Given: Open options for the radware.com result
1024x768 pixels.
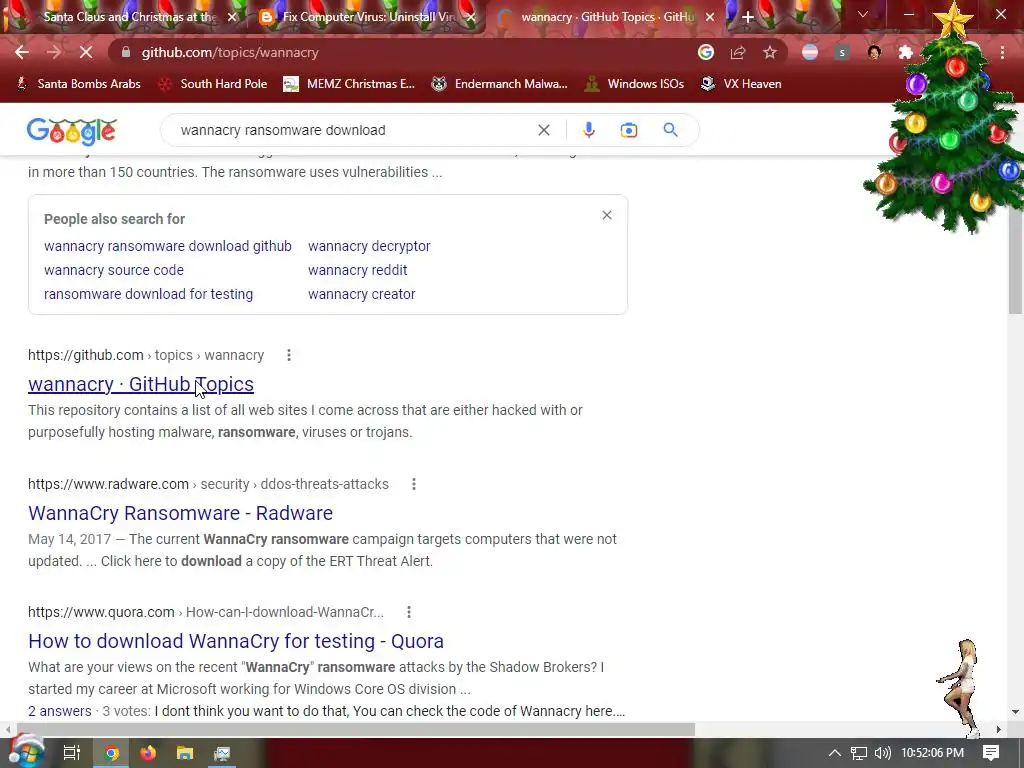Looking at the screenshot, I should [x=413, y=484].
